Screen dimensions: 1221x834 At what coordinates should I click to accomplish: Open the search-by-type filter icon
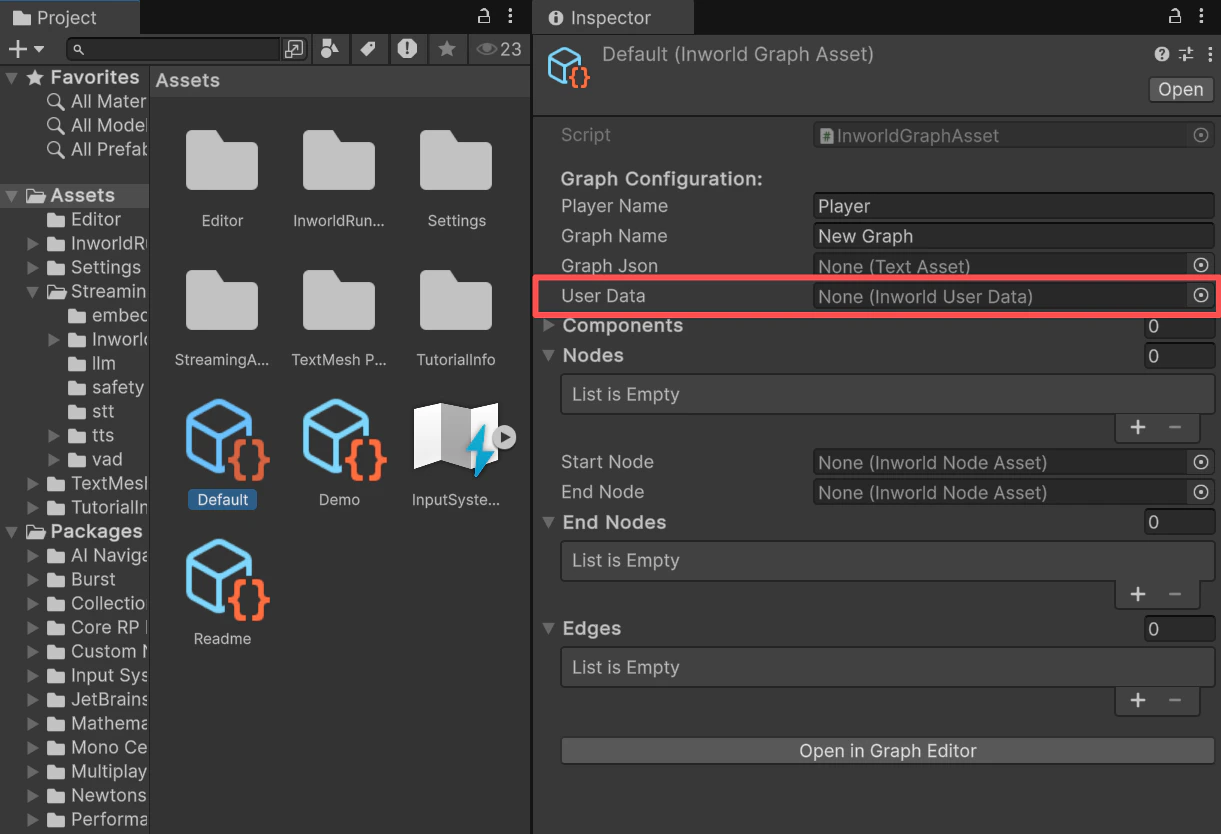[x=328, y=49]
